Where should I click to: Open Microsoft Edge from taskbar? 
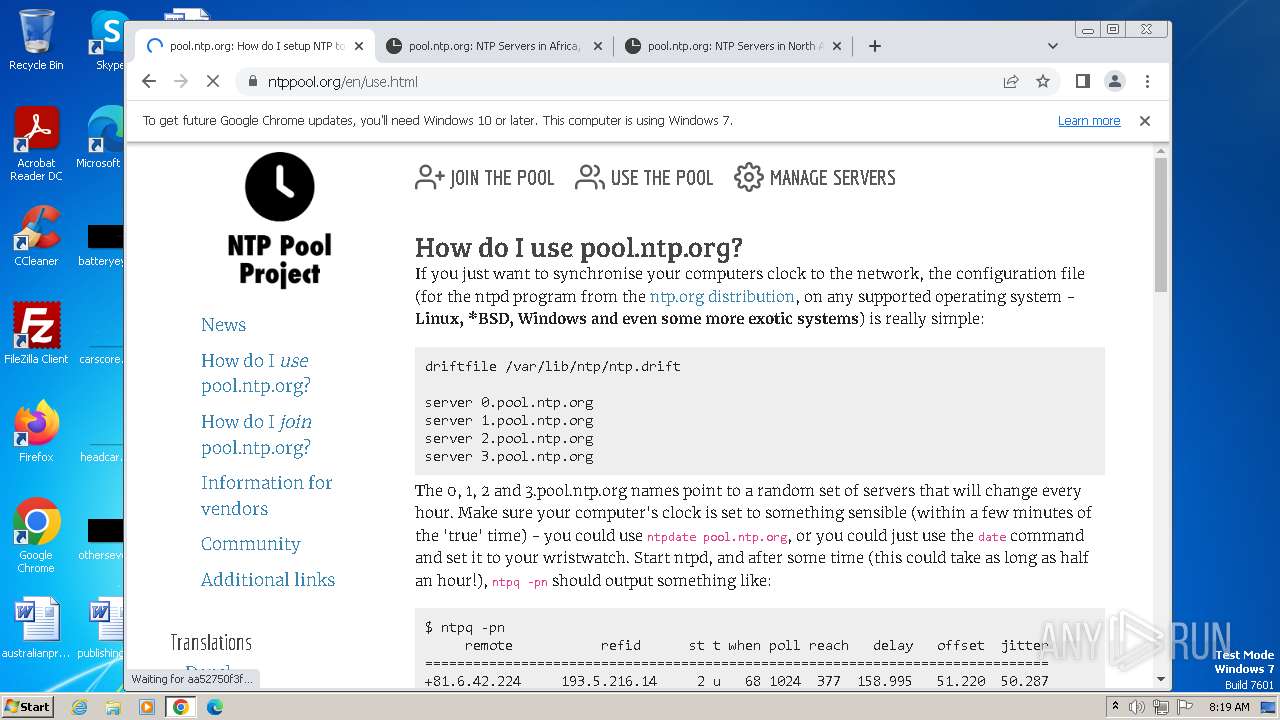pyautogui.click(x=215, y=707)
